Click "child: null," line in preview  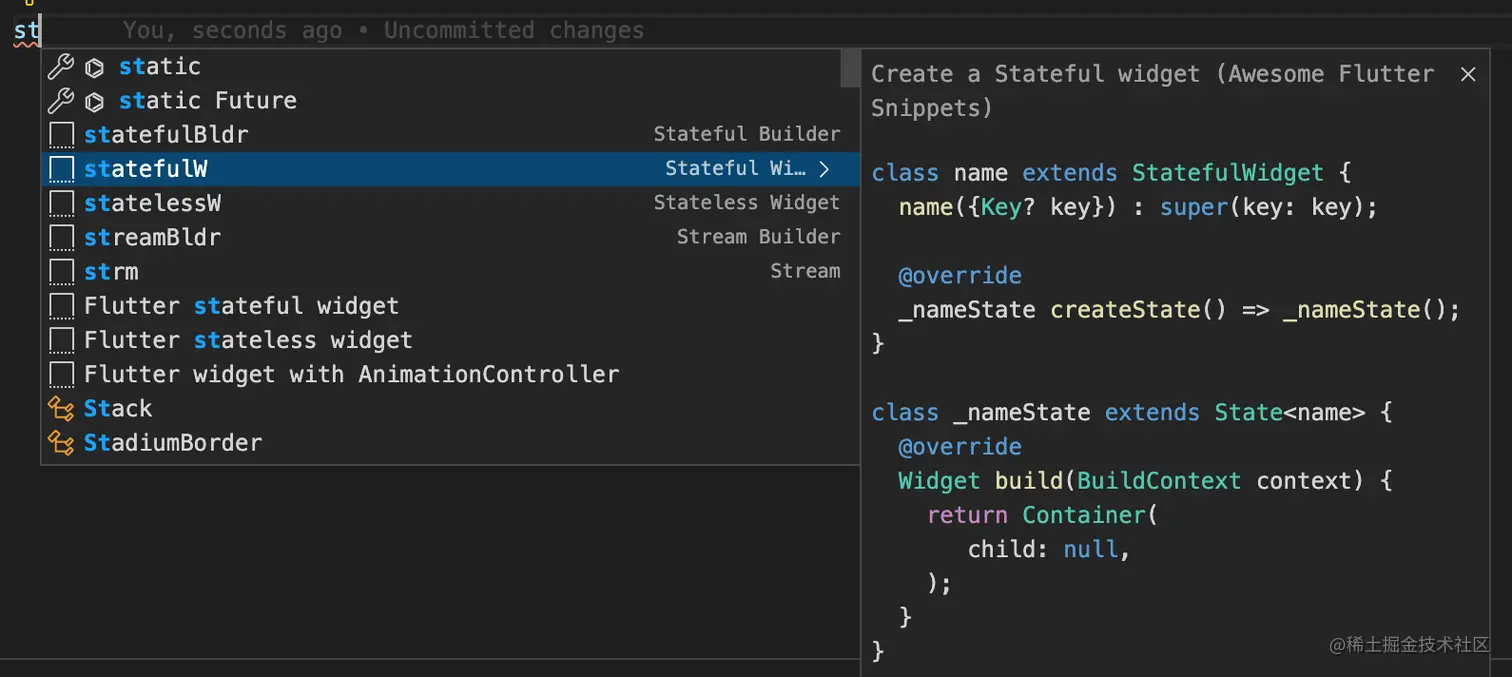1049,549
